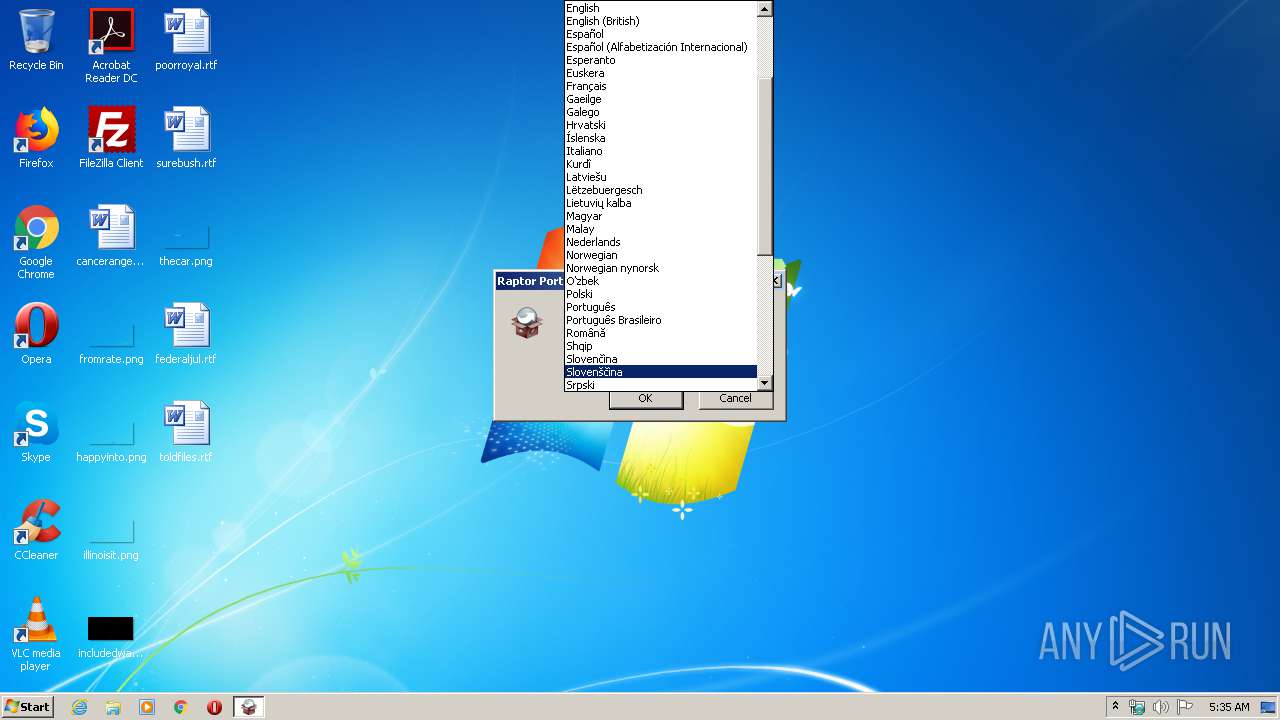This screenshot has height=720, width=1280.
Task: Select Hrvatski language entry
Action: coord(661,125)
